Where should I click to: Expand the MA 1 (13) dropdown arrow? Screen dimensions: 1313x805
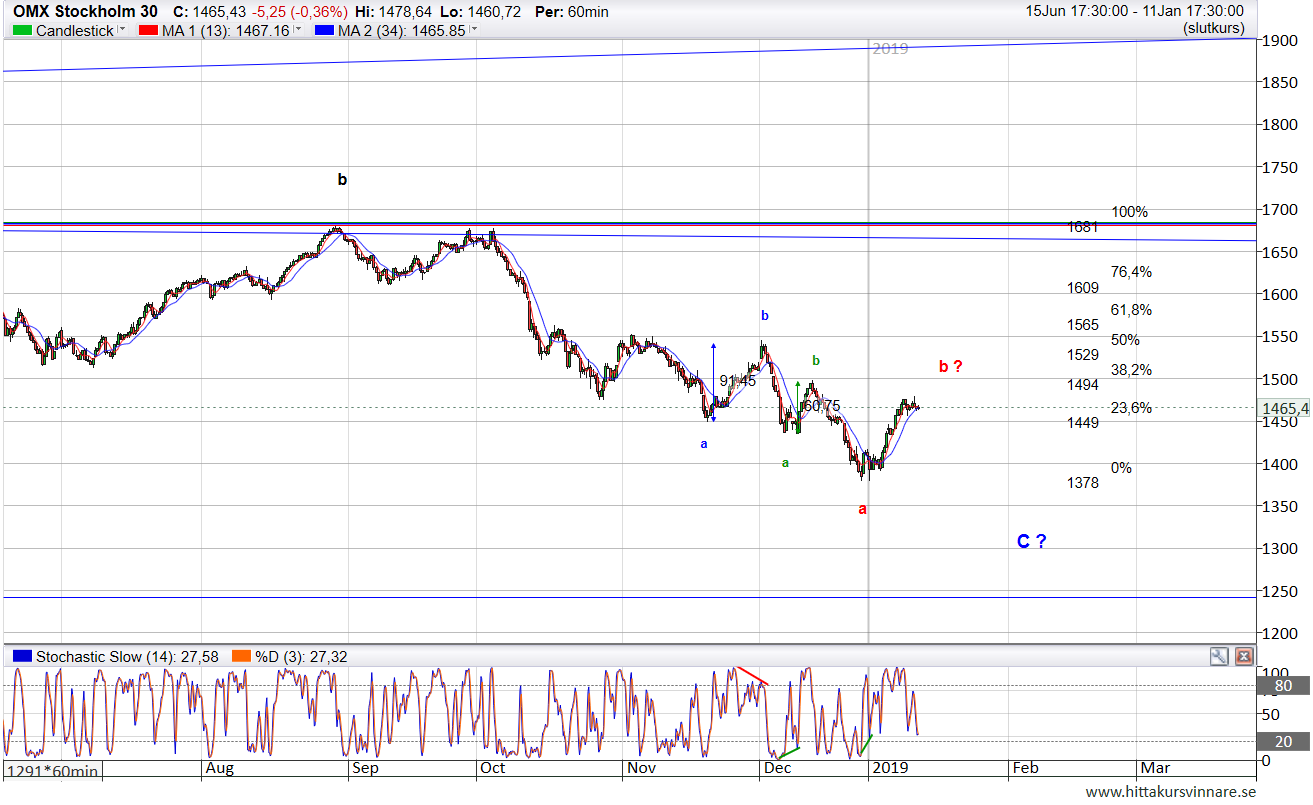pyautogui.click(x=297, y=30)
